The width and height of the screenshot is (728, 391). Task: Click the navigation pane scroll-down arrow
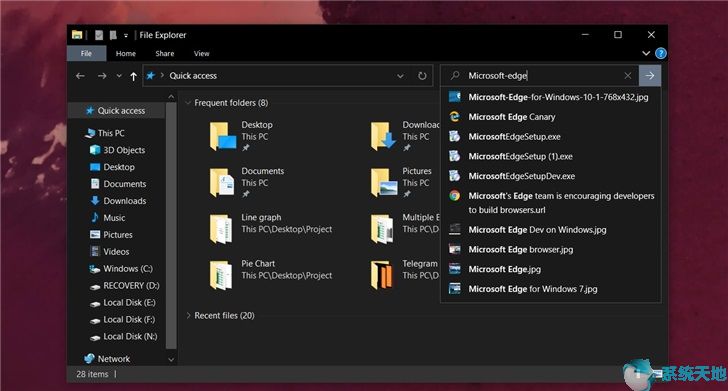coord(171,360)
